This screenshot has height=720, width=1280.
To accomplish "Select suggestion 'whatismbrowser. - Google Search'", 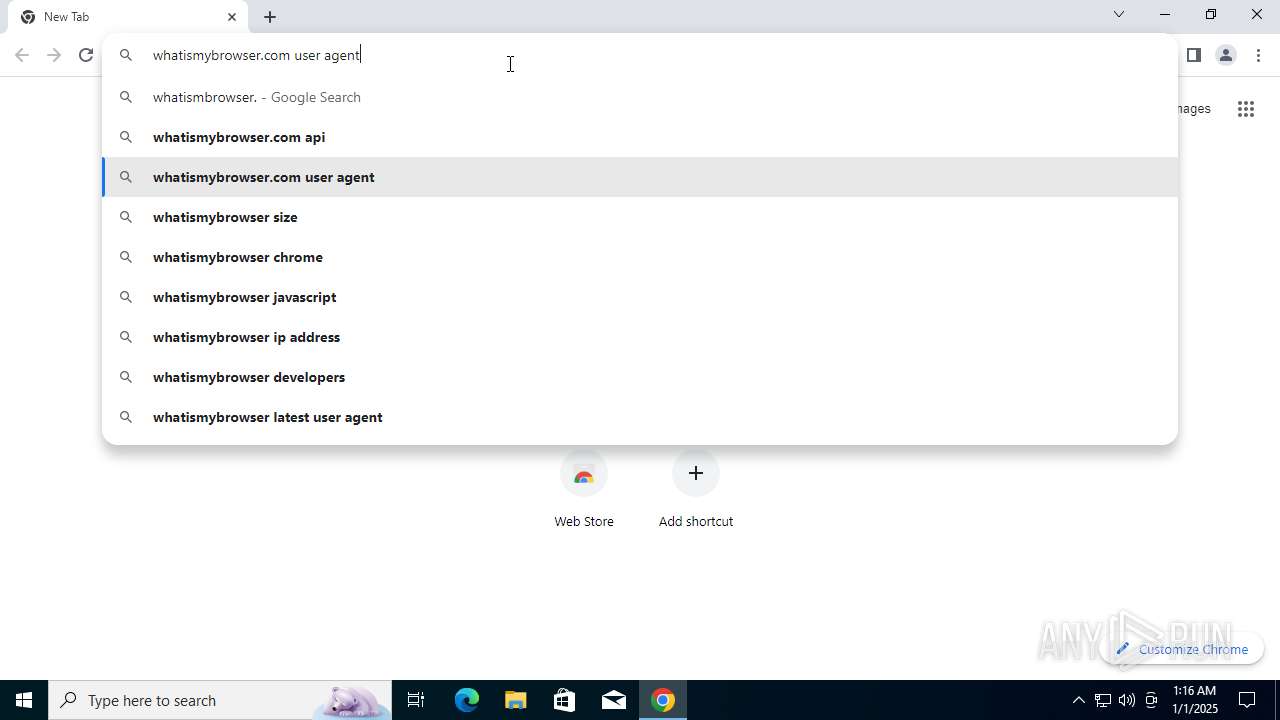I will coord(640,97).
